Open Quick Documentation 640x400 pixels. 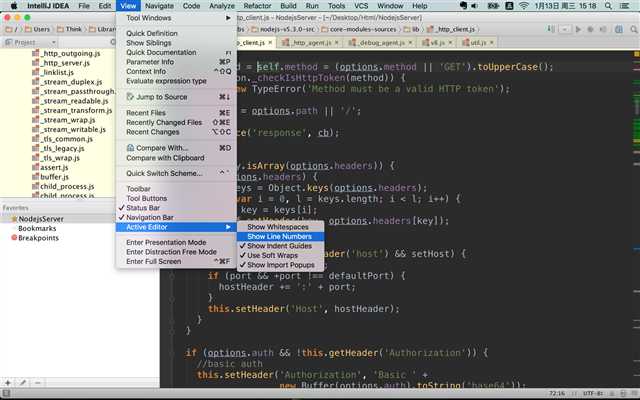176,52
